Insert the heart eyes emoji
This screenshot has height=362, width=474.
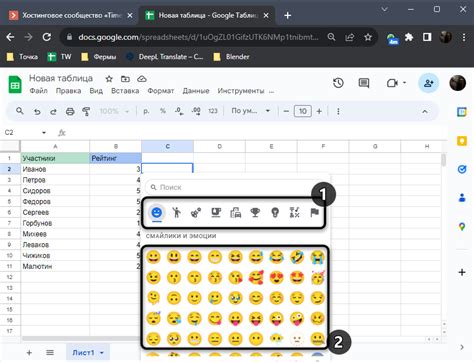point(276,277)
